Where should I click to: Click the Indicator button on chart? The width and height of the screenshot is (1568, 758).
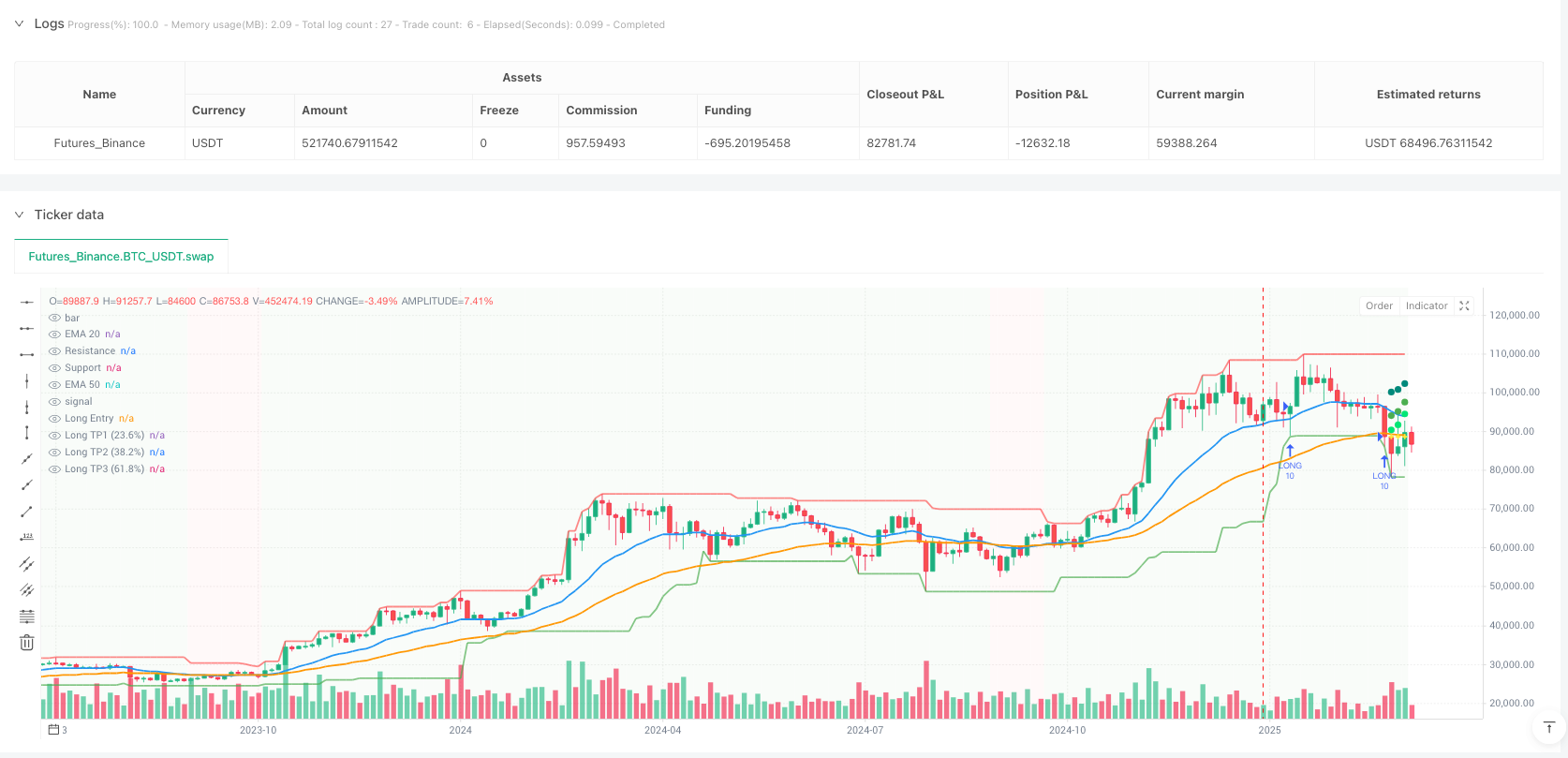(x=1426, y=306)
